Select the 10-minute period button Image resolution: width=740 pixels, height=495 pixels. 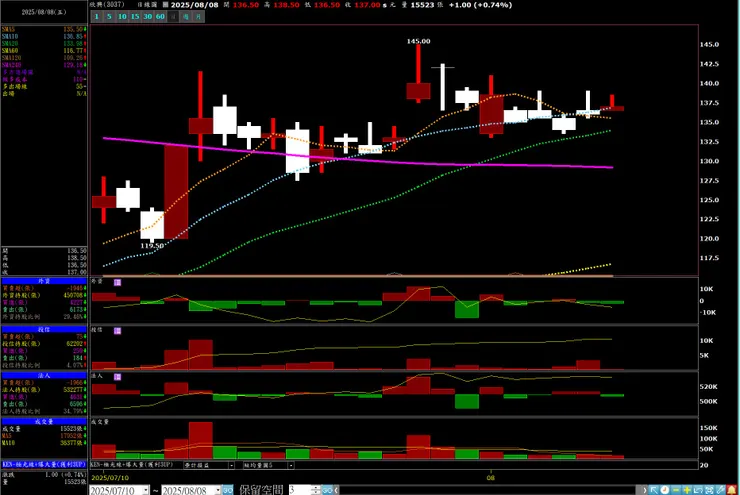tap(122, 17)
